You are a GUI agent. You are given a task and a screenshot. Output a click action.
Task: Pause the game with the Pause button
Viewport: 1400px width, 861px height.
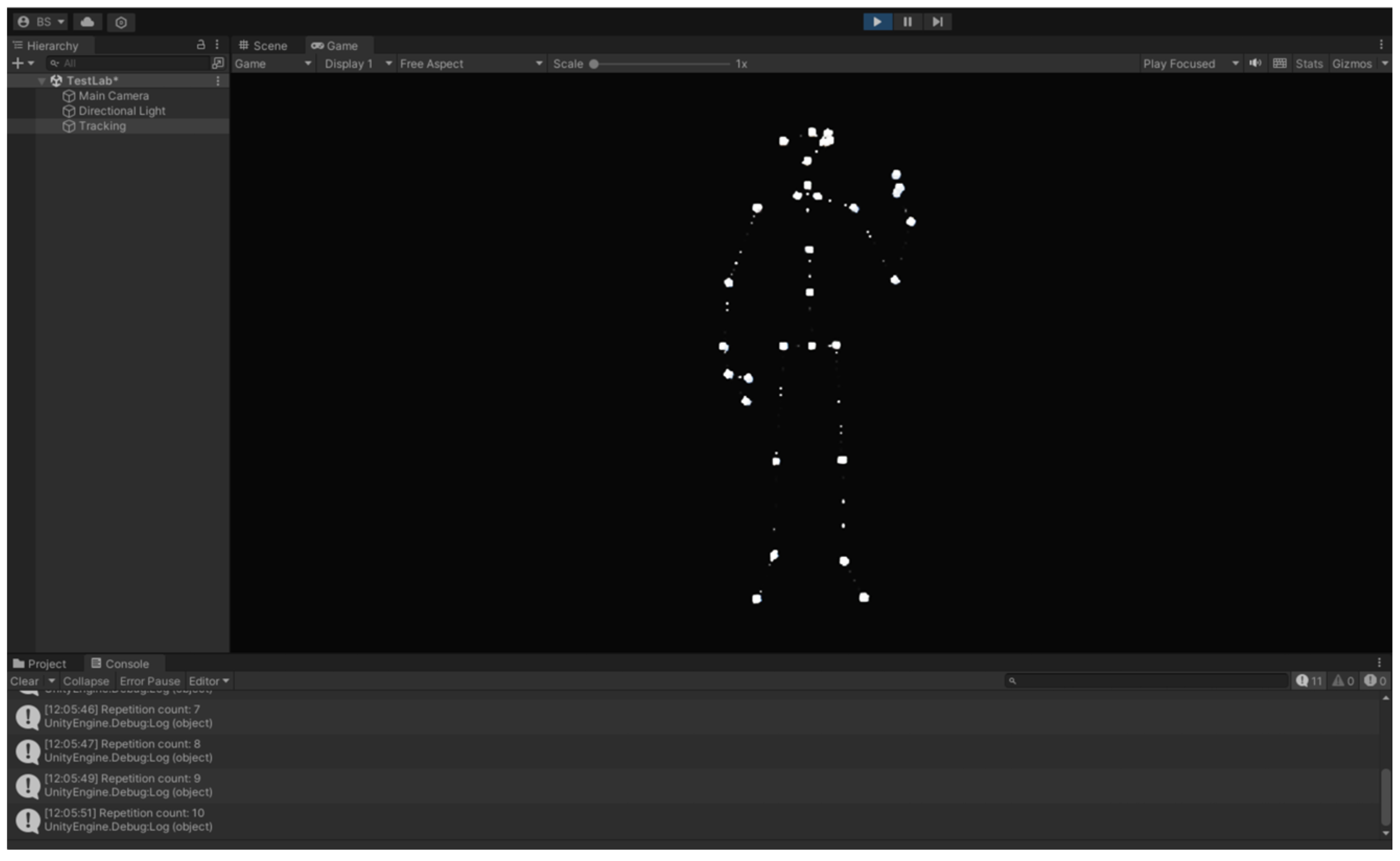point(907,21)
